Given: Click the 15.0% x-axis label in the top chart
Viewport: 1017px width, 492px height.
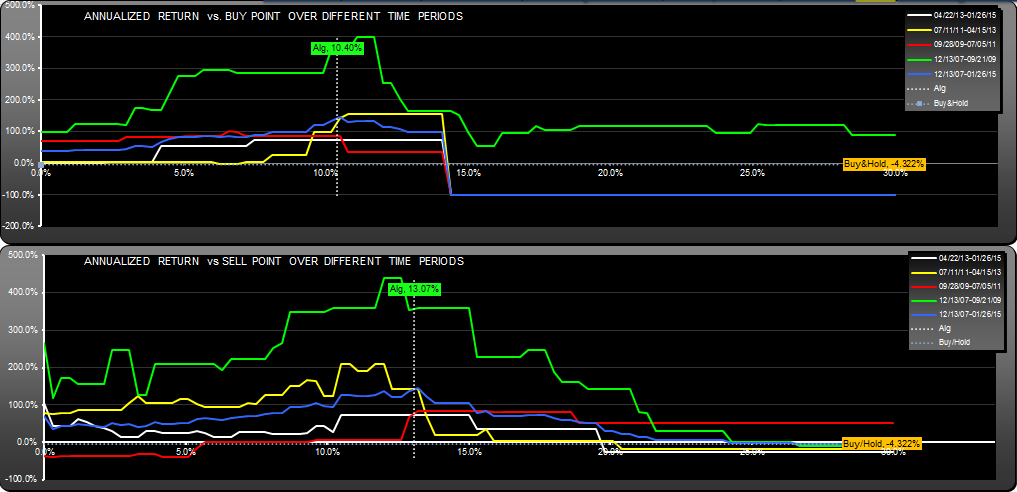Looking at the screenshot, I should point(467,173).
